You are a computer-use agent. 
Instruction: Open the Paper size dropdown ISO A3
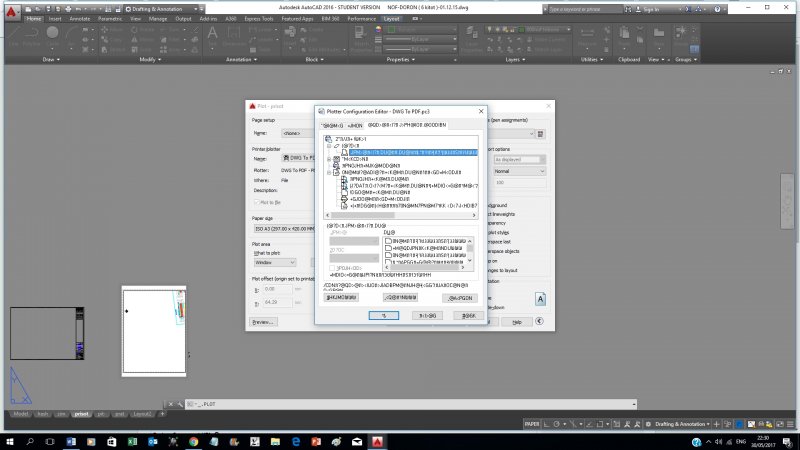[x=284, y=229]
